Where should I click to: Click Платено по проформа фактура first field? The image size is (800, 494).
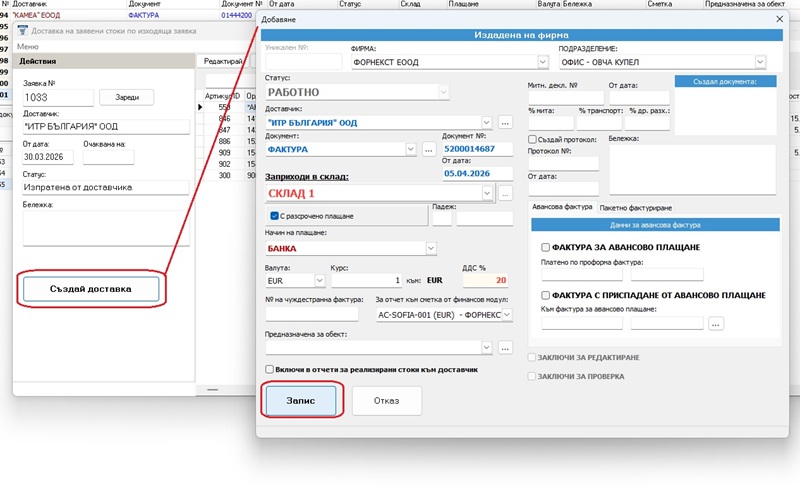coord(582,275)
